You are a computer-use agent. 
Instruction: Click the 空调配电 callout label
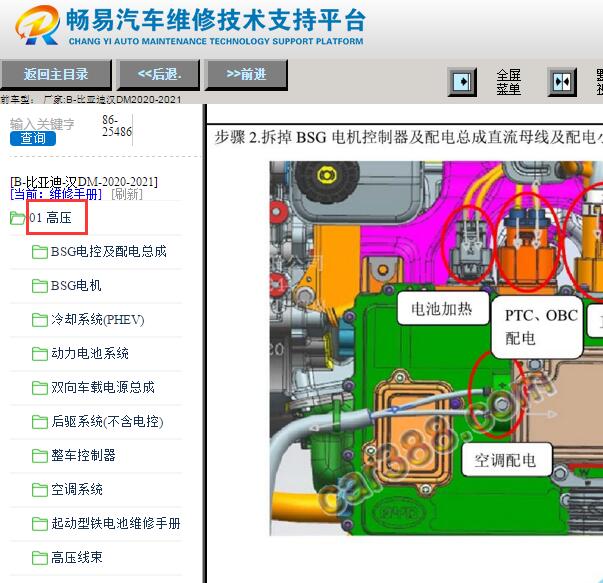[x=505, y=460]
